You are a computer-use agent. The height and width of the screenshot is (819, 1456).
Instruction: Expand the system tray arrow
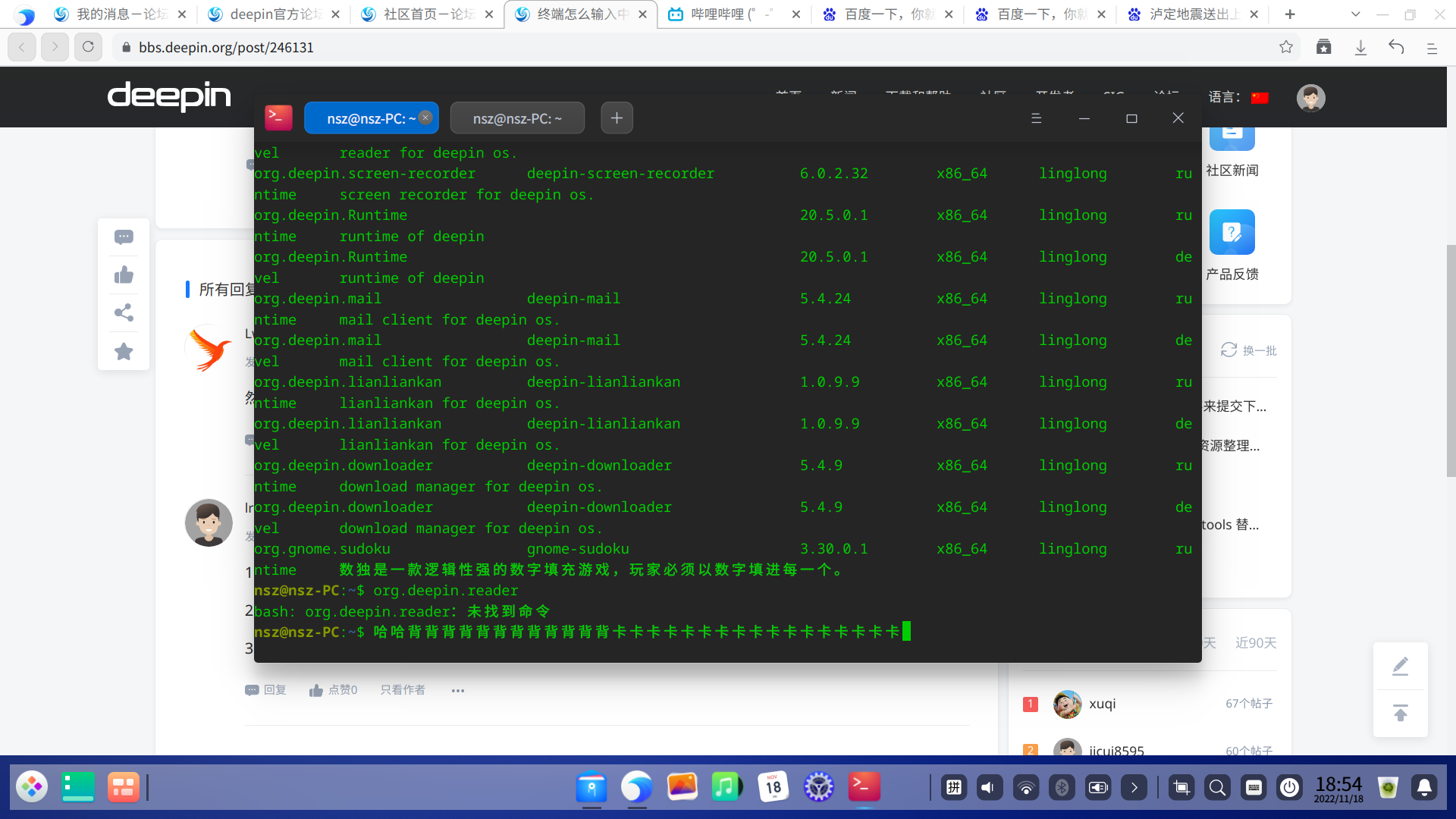(x=1134, y=788)
